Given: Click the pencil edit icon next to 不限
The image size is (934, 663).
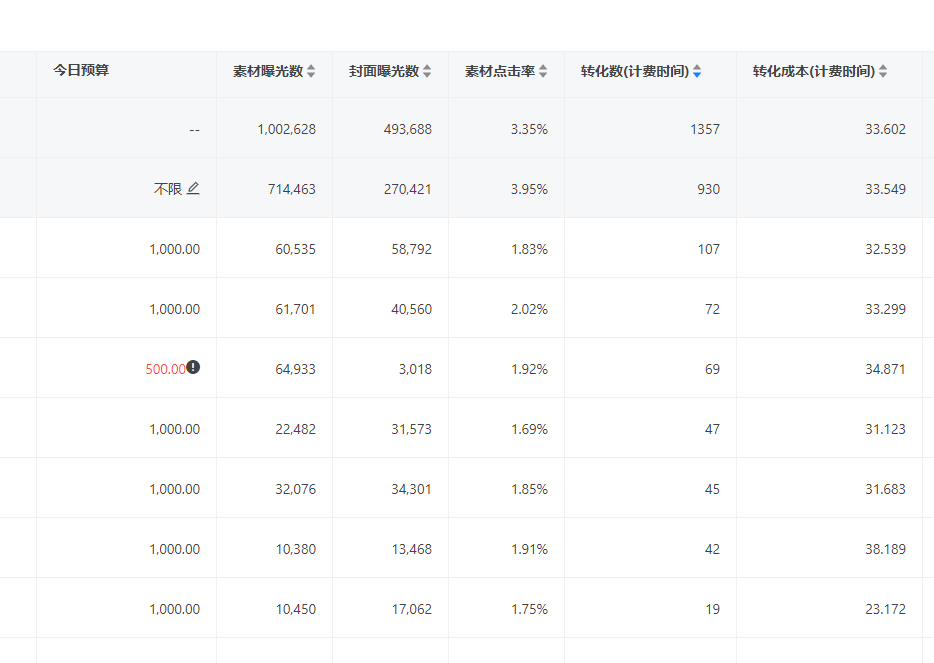Looking at the screenshot, I should tap(193, 188).
